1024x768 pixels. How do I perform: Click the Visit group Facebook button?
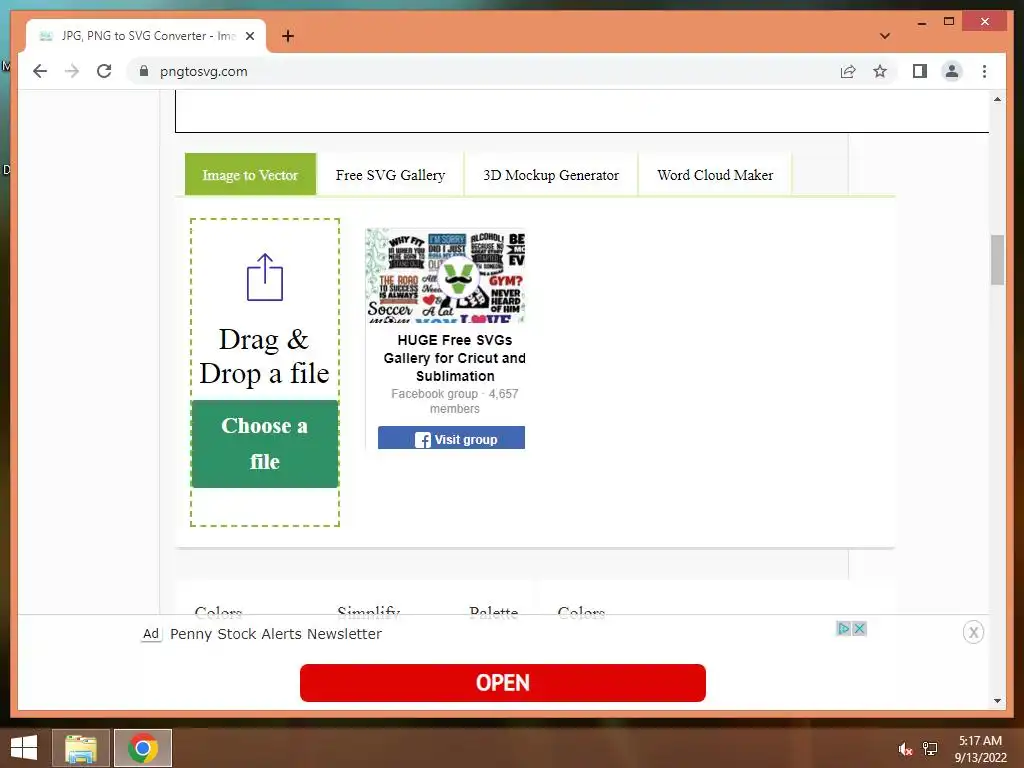(x=451, y=438)
